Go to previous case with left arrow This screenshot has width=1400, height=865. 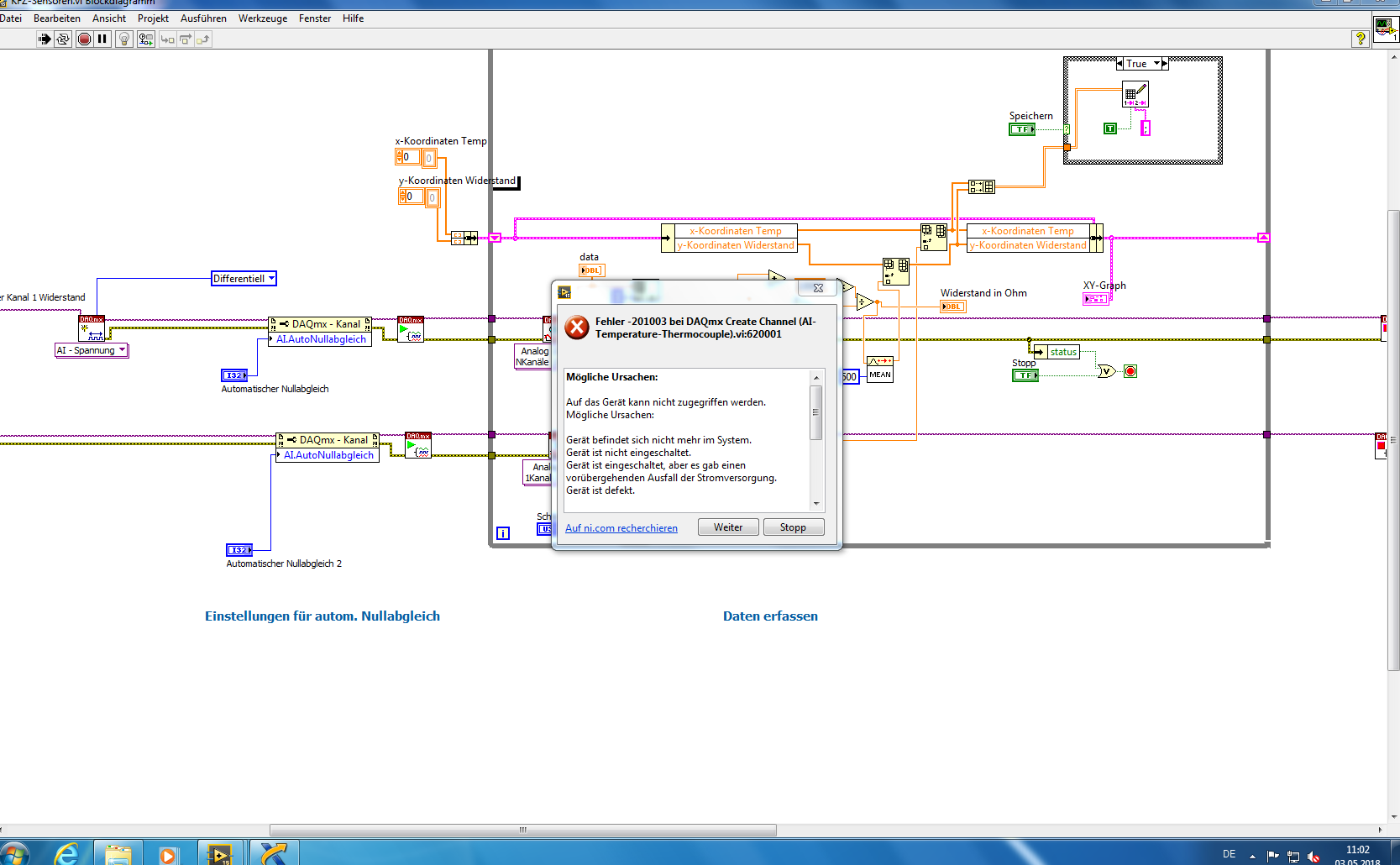(x=1119, y=64)
